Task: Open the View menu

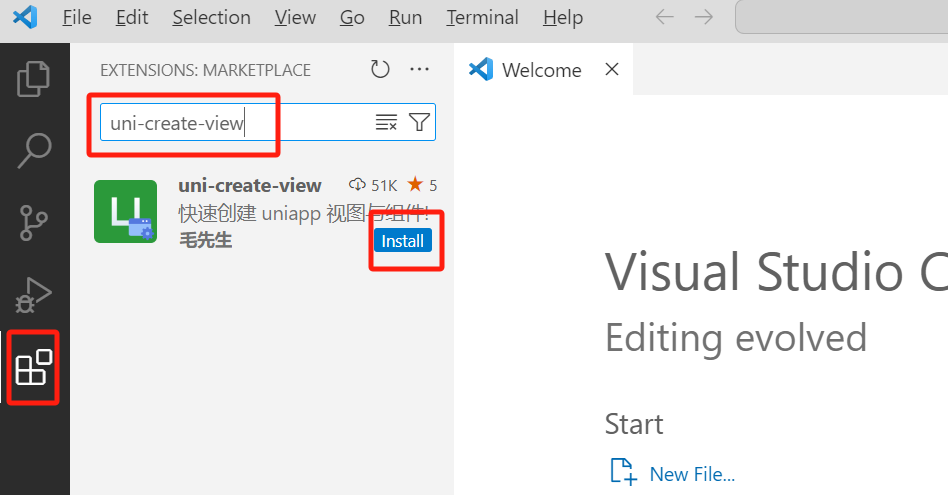Action: [x=295, y=18]
